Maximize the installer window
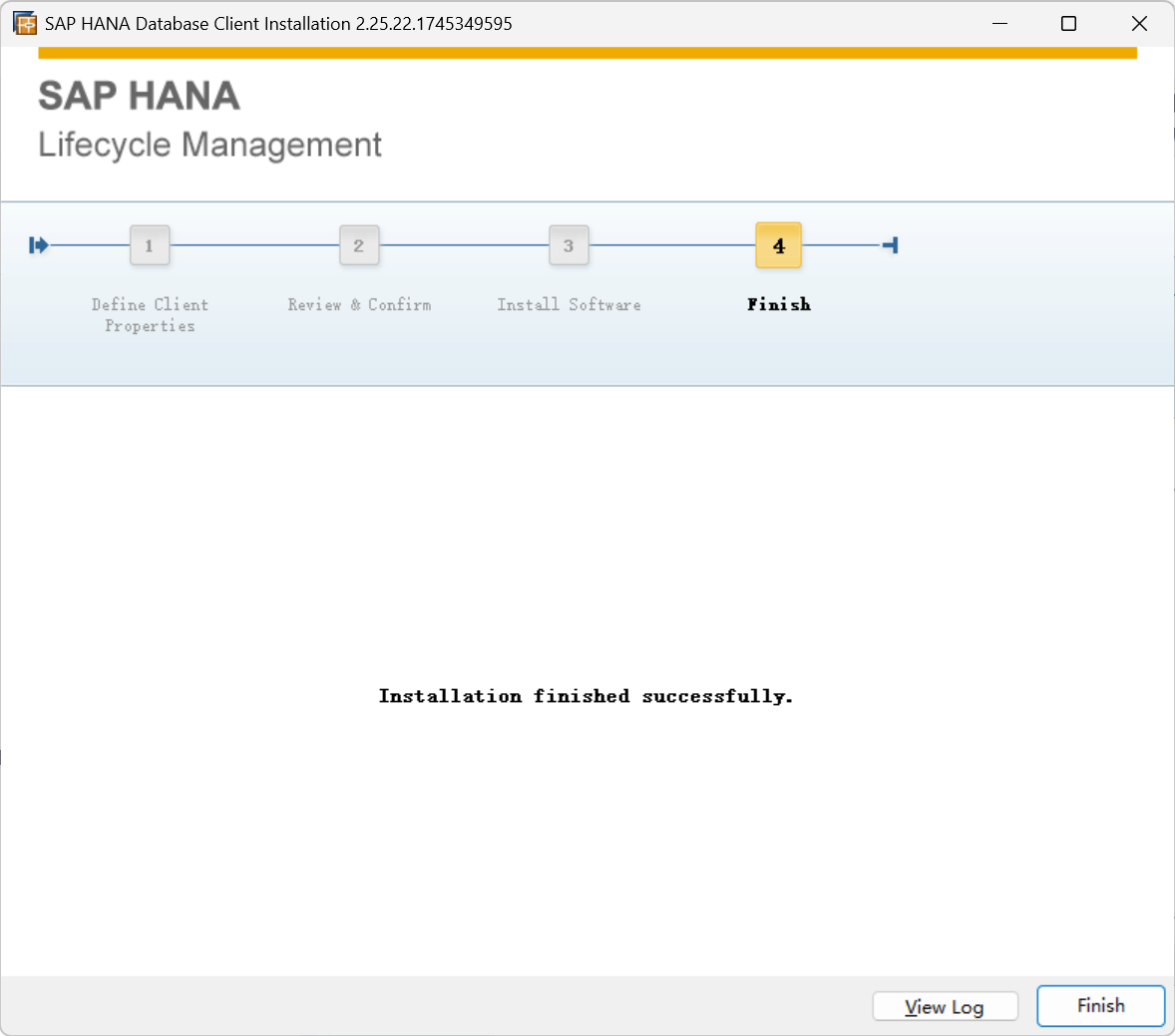1175x1036 pixels. point(1068,23)
